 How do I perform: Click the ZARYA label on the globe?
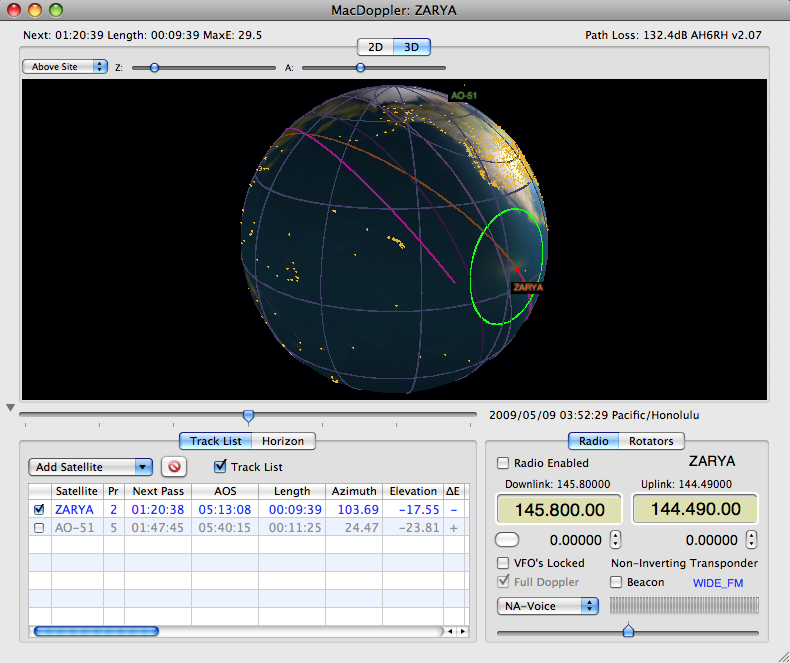click(x=528, y=287)
